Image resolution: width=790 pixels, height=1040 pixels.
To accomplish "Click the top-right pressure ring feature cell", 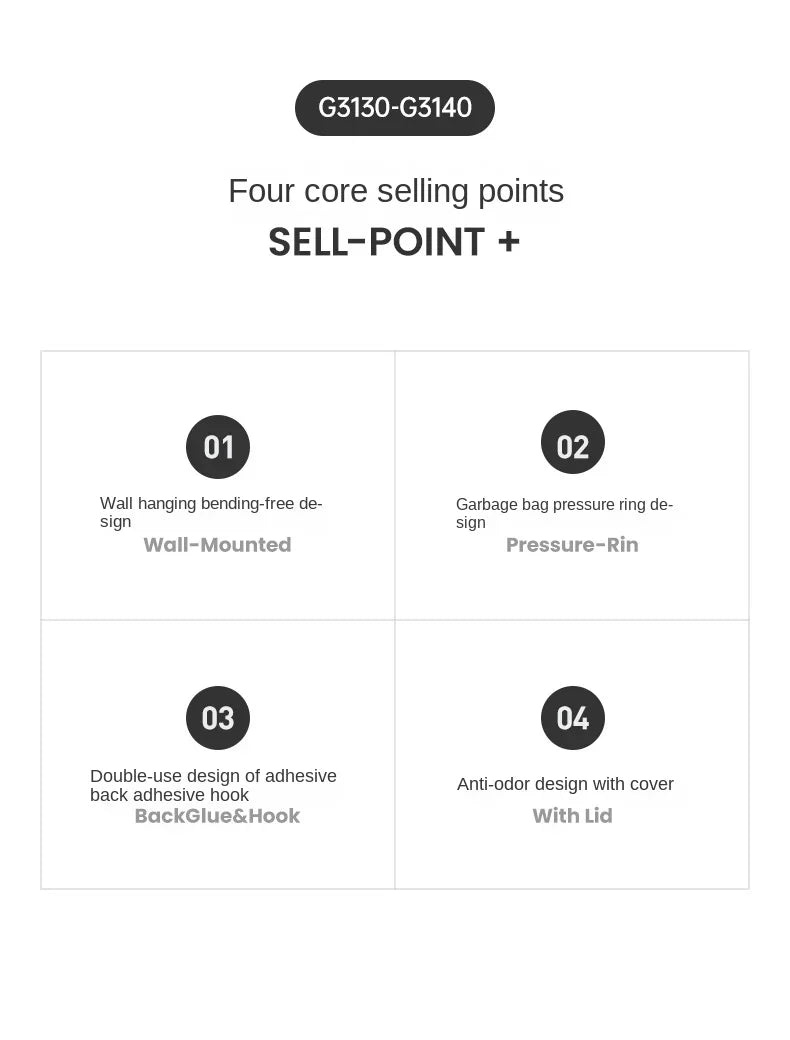I will coord(572,486).
